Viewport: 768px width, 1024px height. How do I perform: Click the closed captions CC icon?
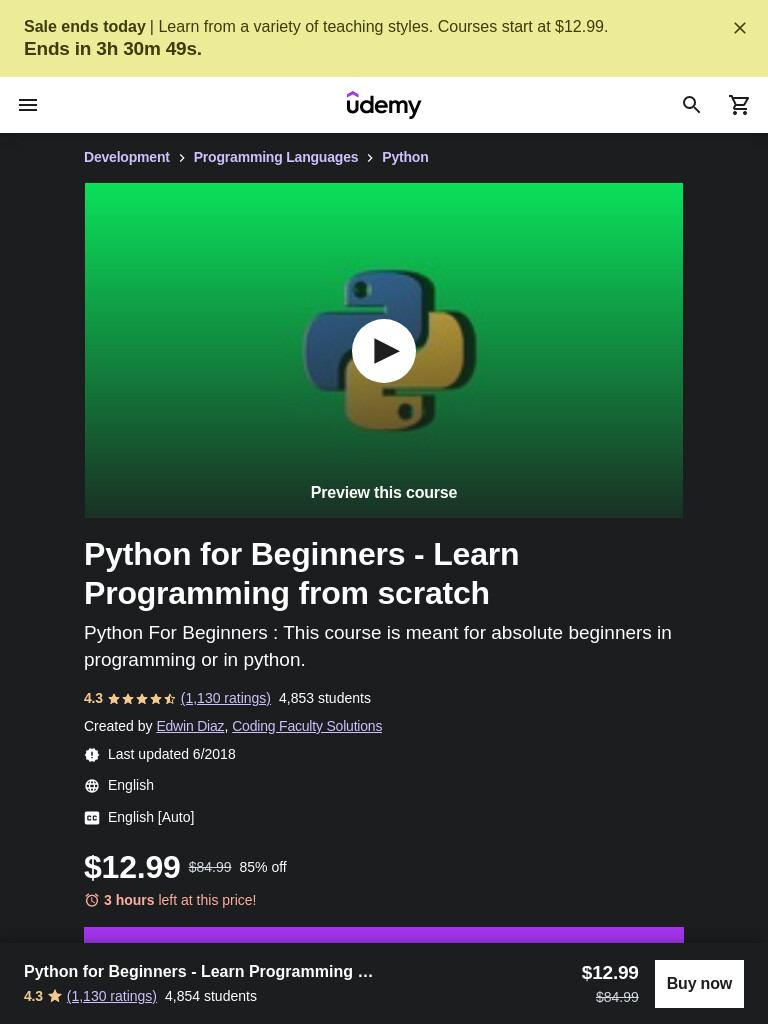pyautogui.click(x=92, y=818)
